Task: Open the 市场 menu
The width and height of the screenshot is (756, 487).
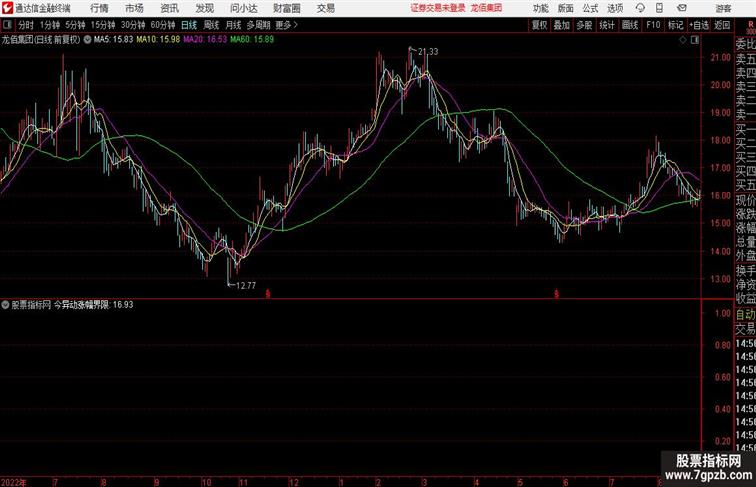Action: pyautogui.click(x=134, y=8)
